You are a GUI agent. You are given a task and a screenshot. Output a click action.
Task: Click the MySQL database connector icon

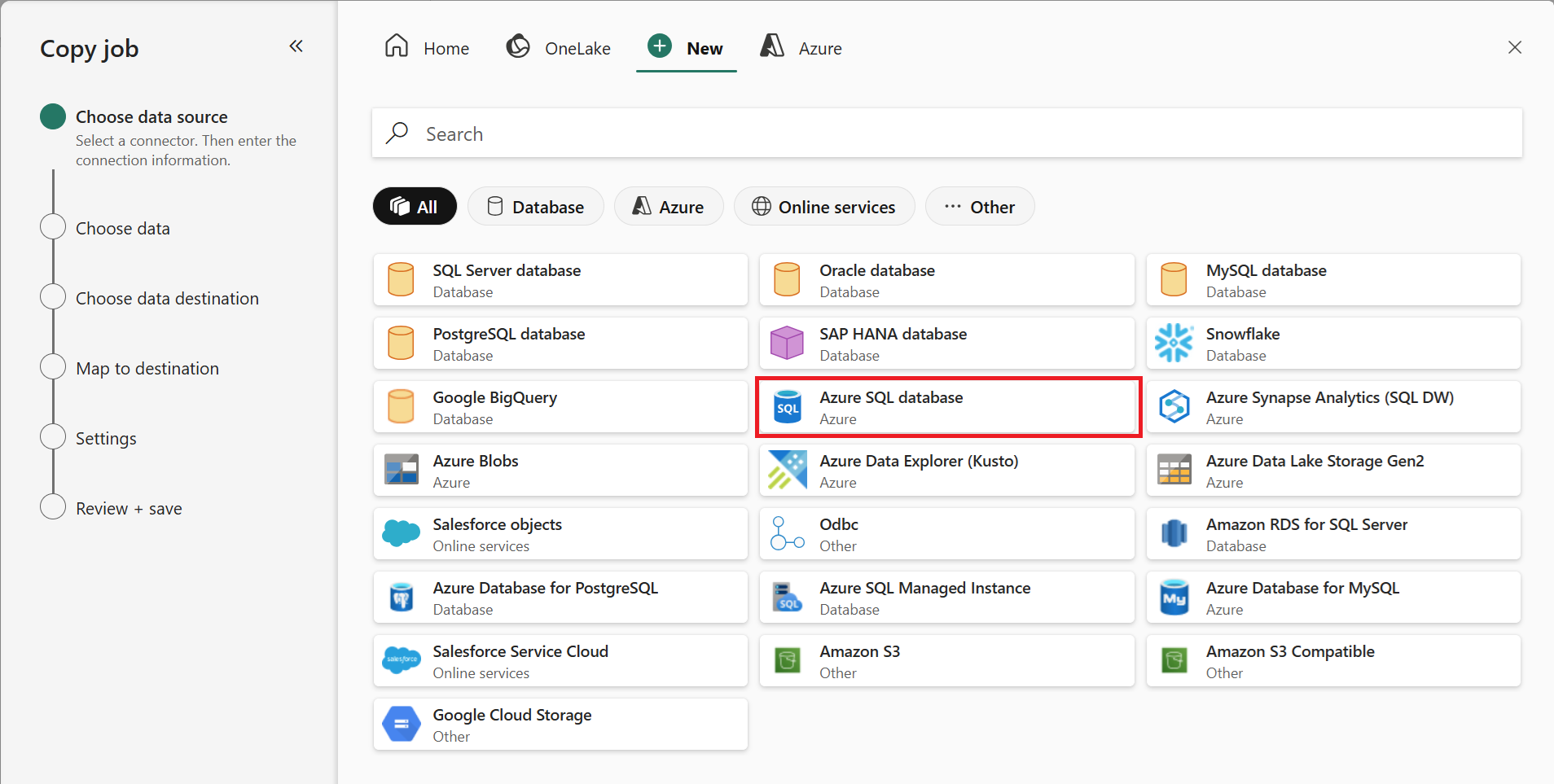pos(1174,279)
